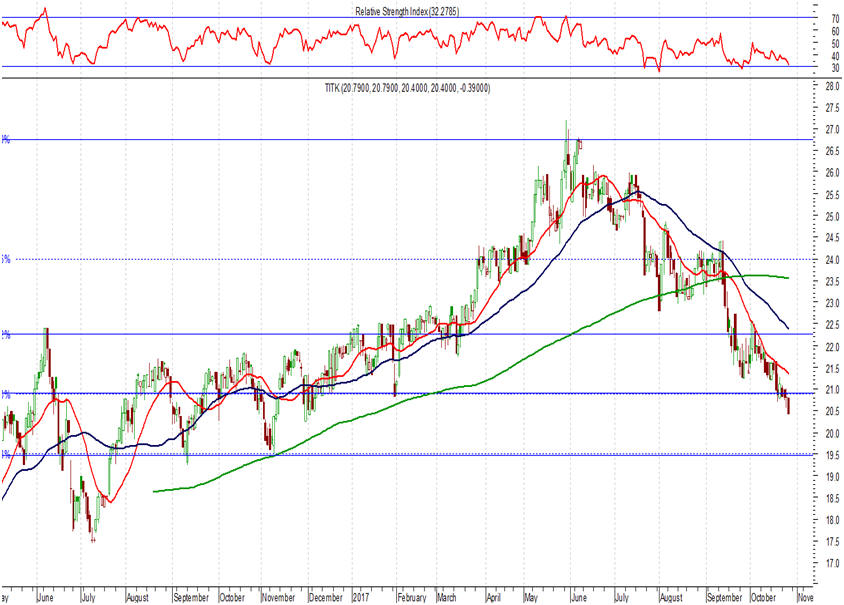Click the November label on time axis

tap(278, 597)
